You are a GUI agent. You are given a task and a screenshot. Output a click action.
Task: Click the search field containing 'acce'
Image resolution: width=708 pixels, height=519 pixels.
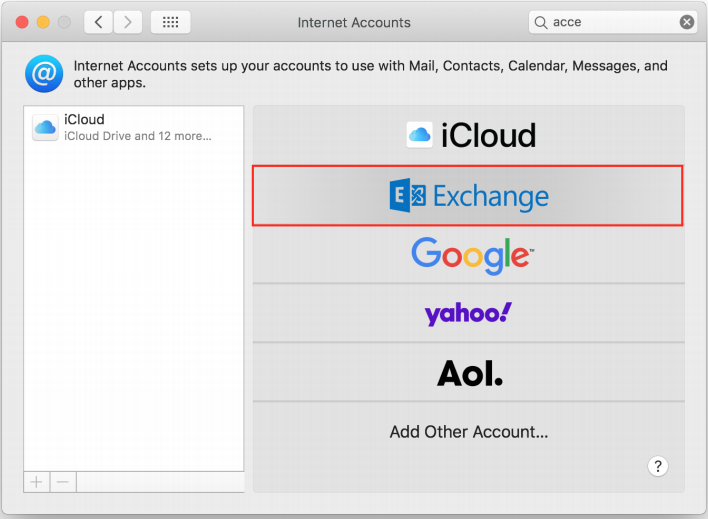tap(613, 22)
